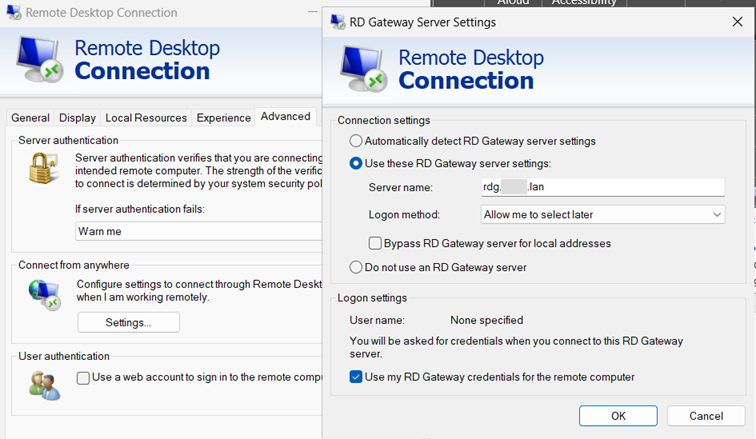This screenshot has width=756, height=439.
Task: Click the Accessibility item in the background window
Action: [584, 2]
